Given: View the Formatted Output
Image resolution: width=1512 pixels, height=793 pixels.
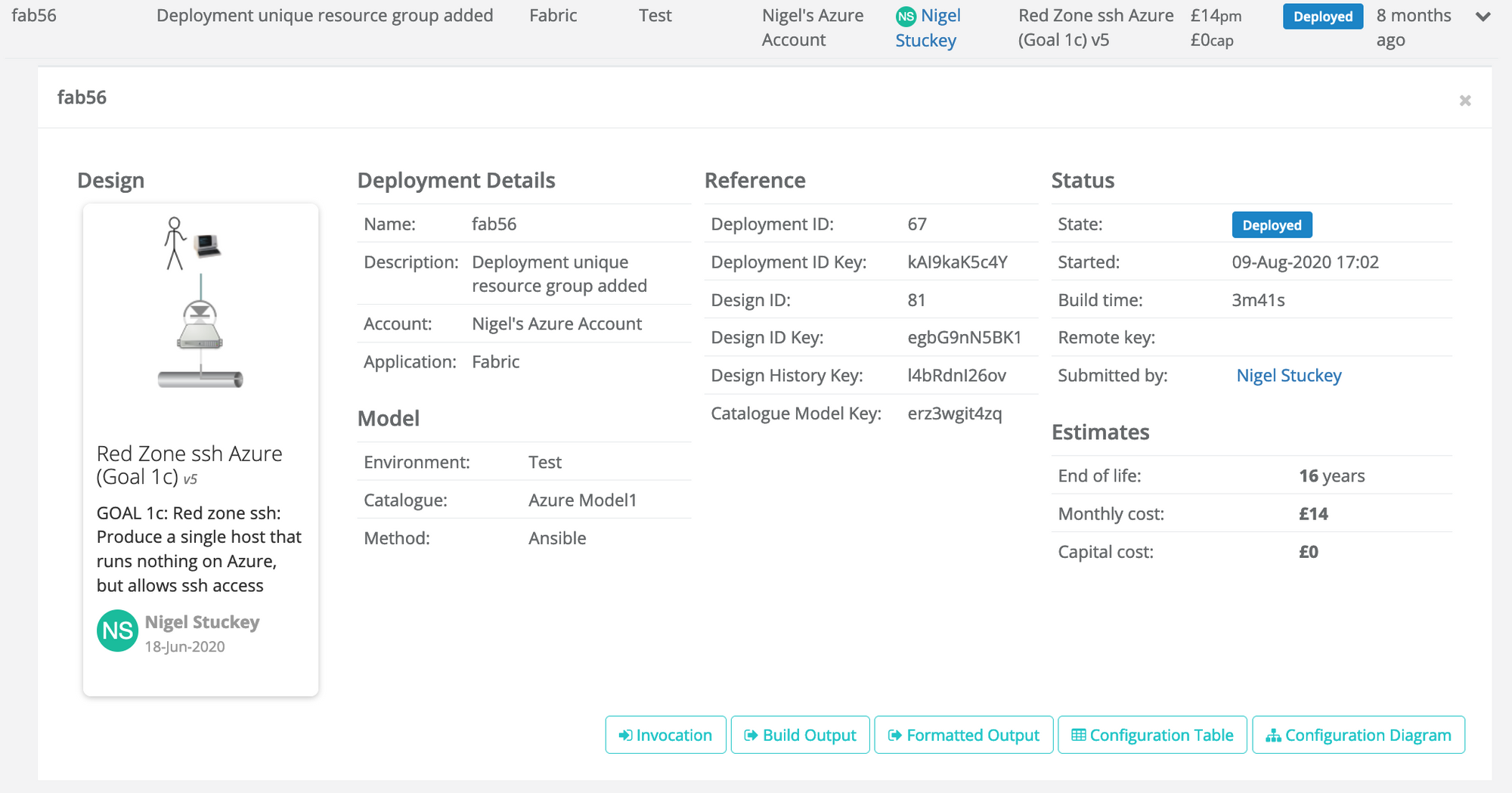Looking at the screenshot, I should (963, 735).
